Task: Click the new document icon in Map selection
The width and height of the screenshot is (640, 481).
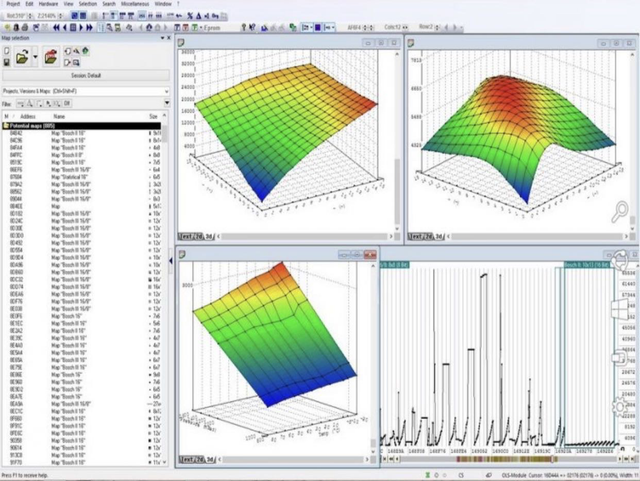Action: pyautogui.click(x=7, y=50)
